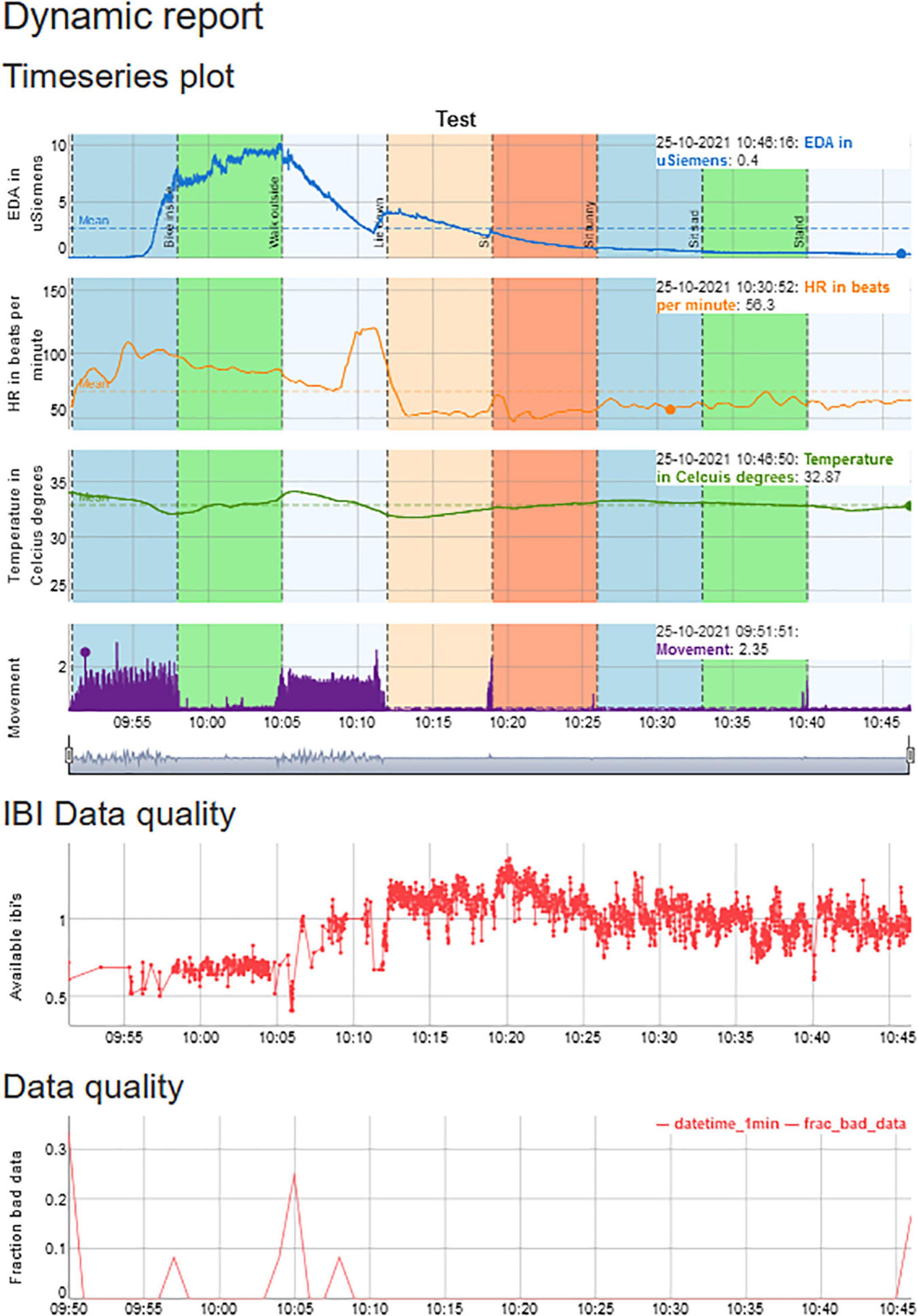
Task: Click the green end marker on the Temperature line
Action: pos(908,505)
